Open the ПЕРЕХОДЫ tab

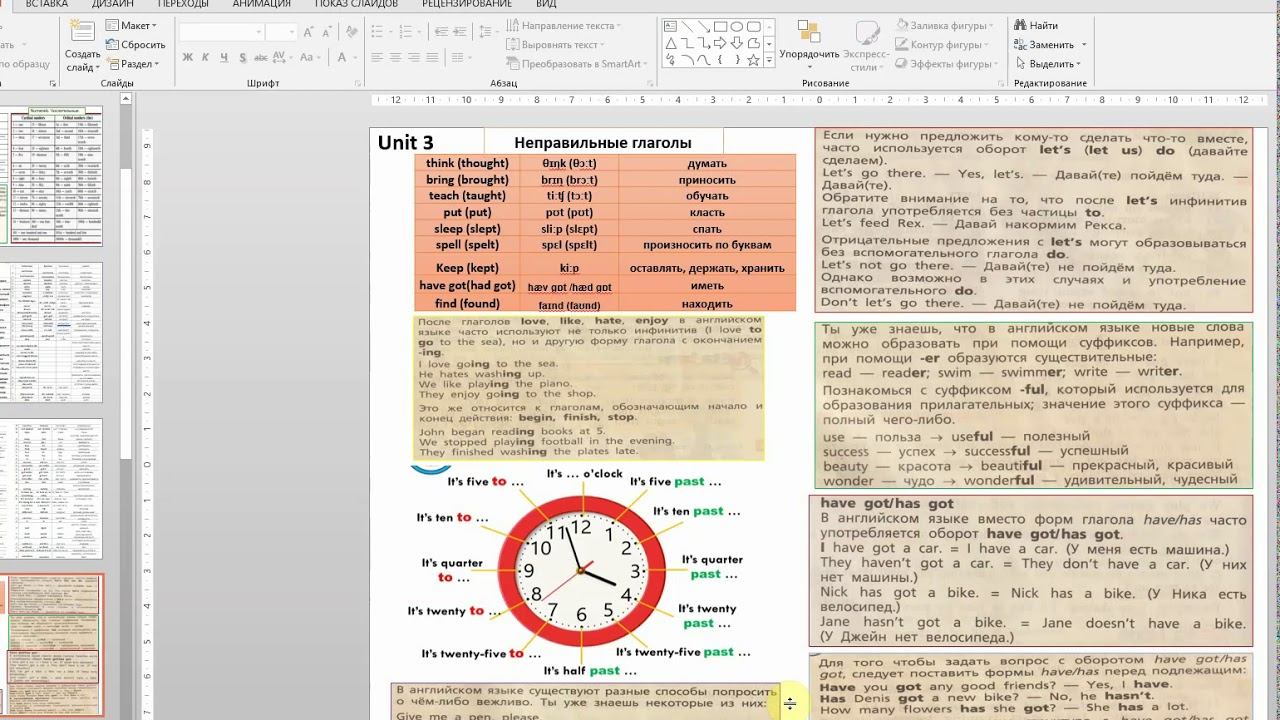[183, 4]
